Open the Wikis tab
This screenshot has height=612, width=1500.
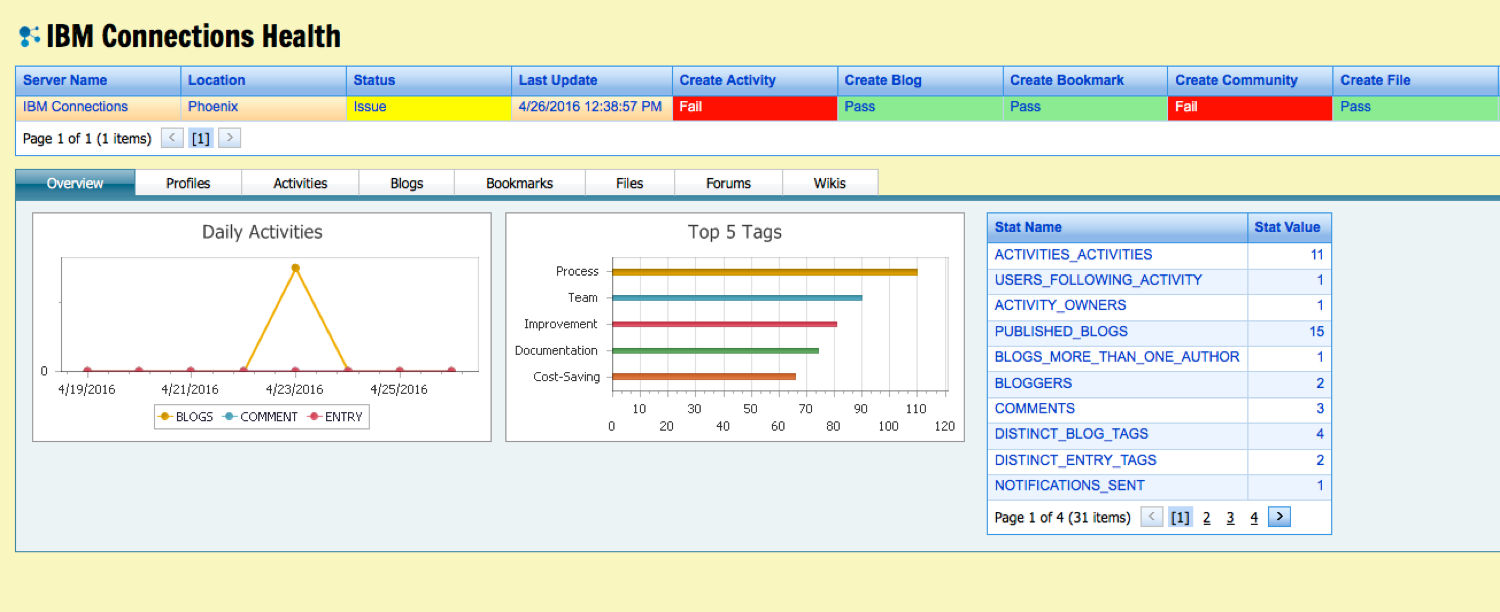[830, 183]
